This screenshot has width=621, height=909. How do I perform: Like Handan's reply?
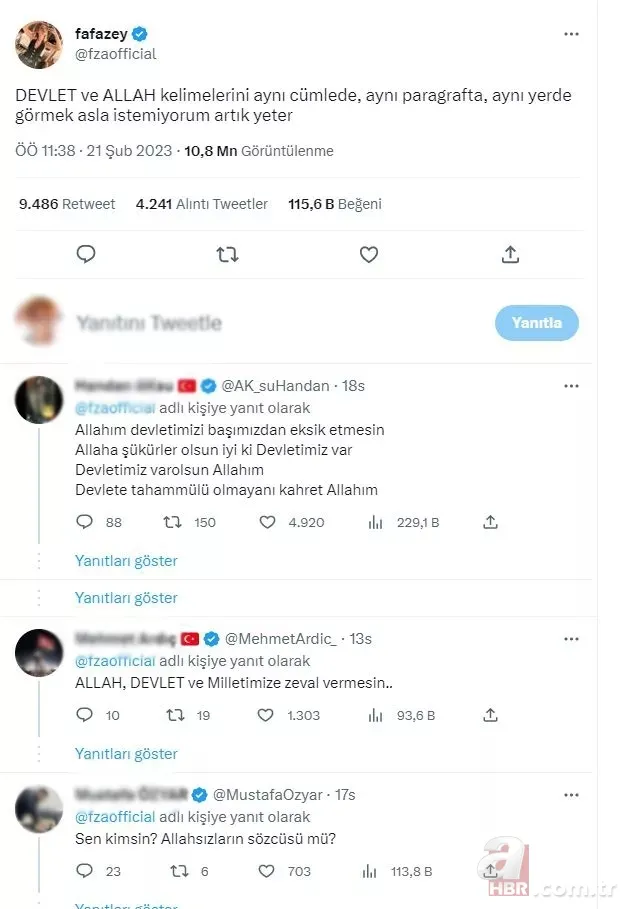pos(267,521)
